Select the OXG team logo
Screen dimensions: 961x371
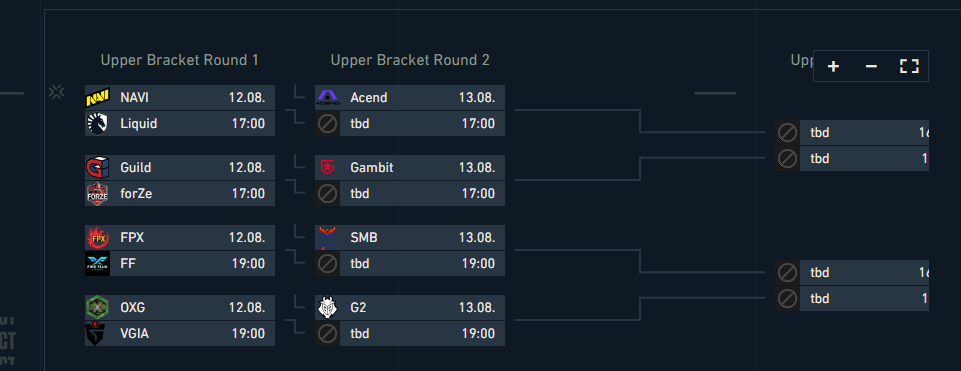(97, 307)
